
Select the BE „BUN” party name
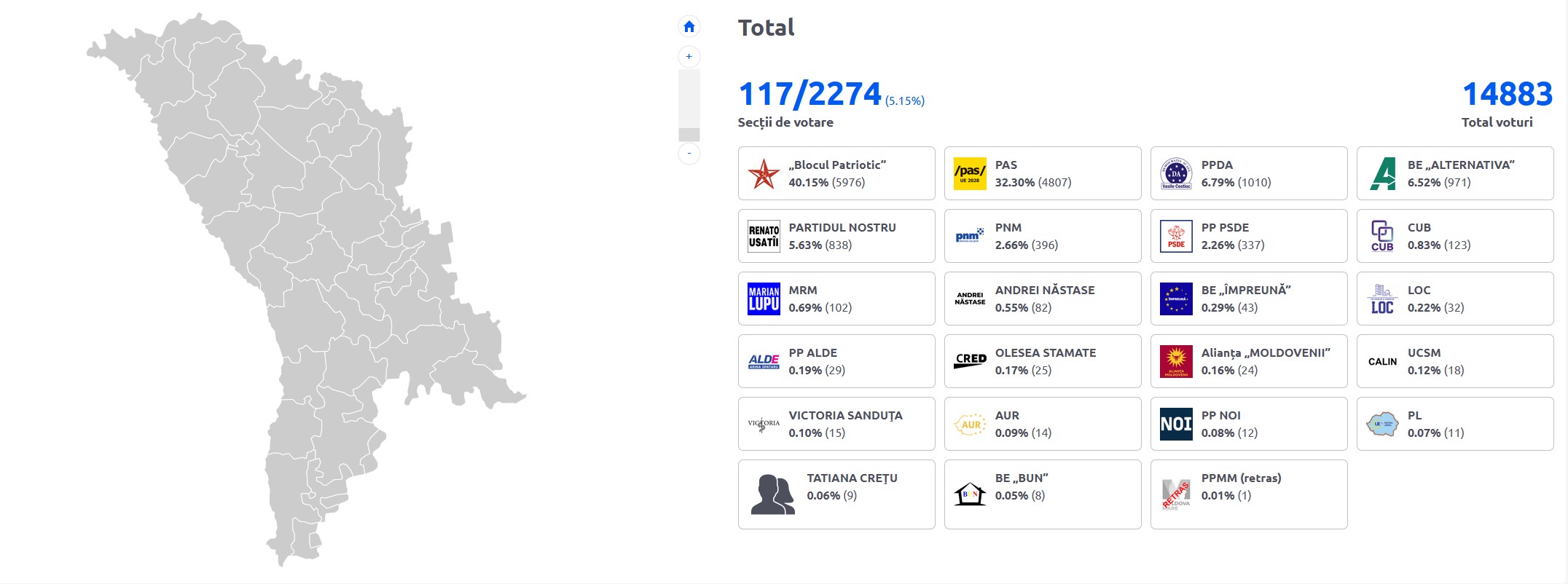1022,478
